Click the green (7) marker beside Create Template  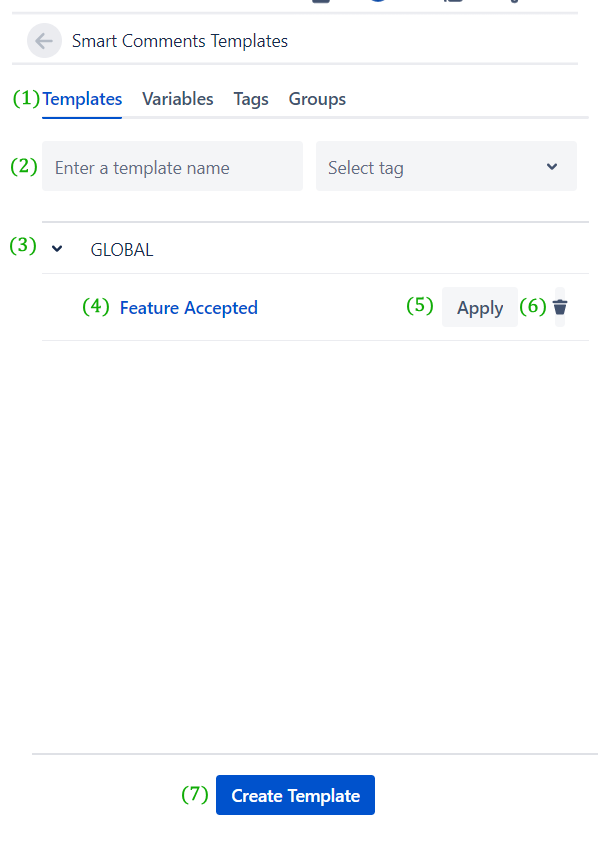coord(194,794)
